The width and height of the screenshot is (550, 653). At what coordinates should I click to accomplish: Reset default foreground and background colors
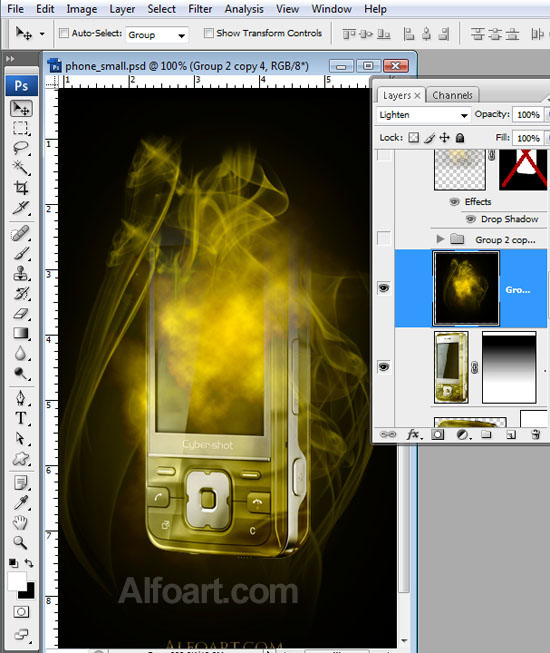[x=13, y=563]
